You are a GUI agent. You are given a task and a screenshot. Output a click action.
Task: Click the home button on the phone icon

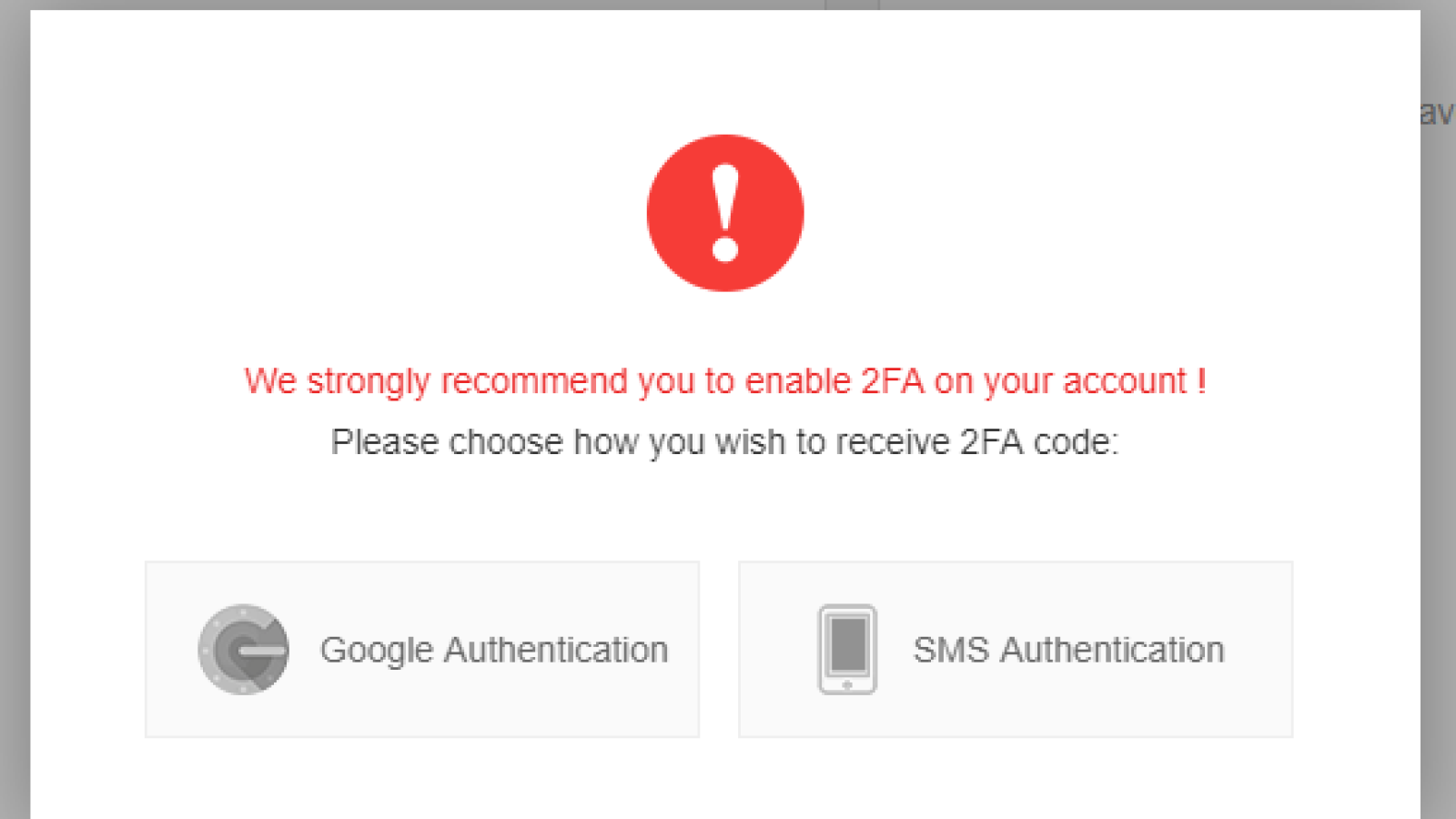[x=847, y=683]
